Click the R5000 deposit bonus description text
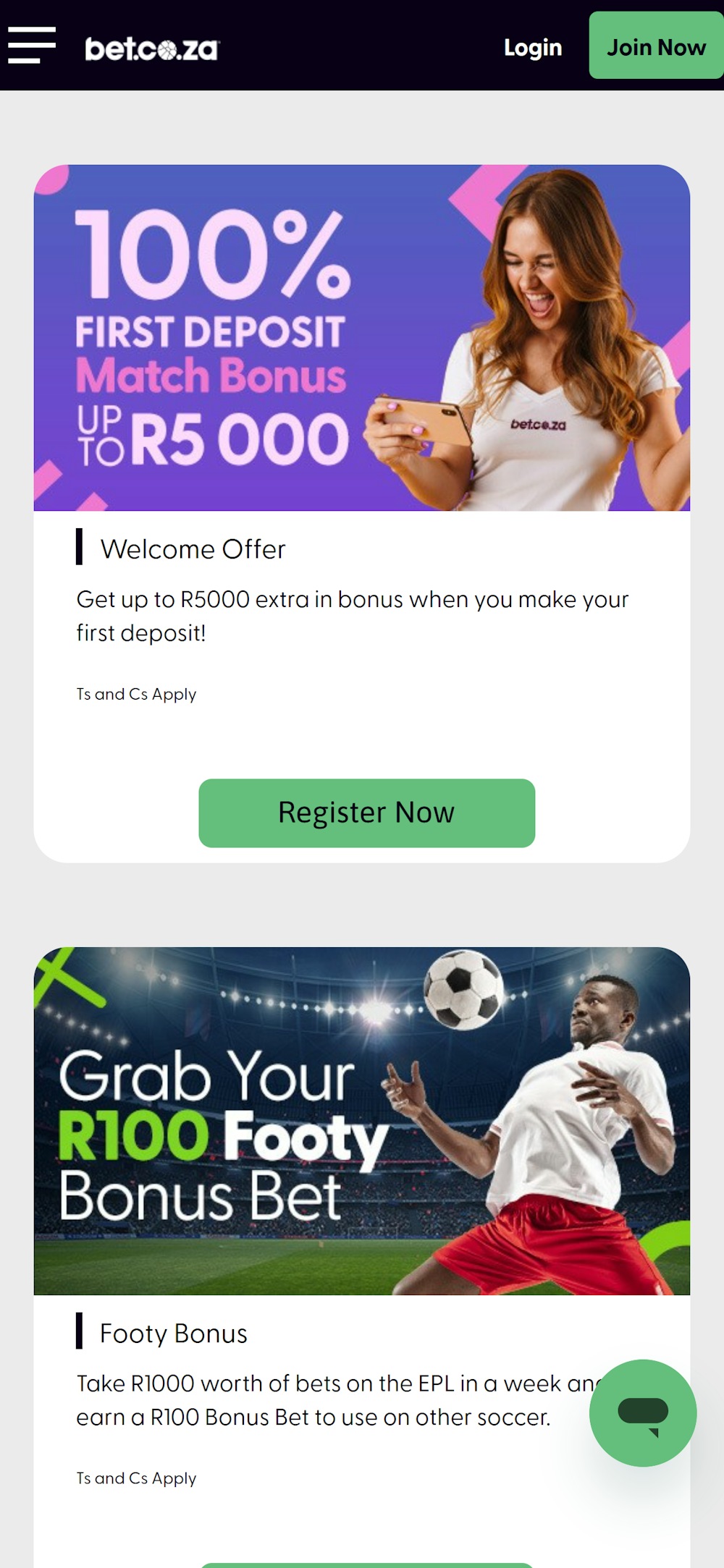 (353, 615)
